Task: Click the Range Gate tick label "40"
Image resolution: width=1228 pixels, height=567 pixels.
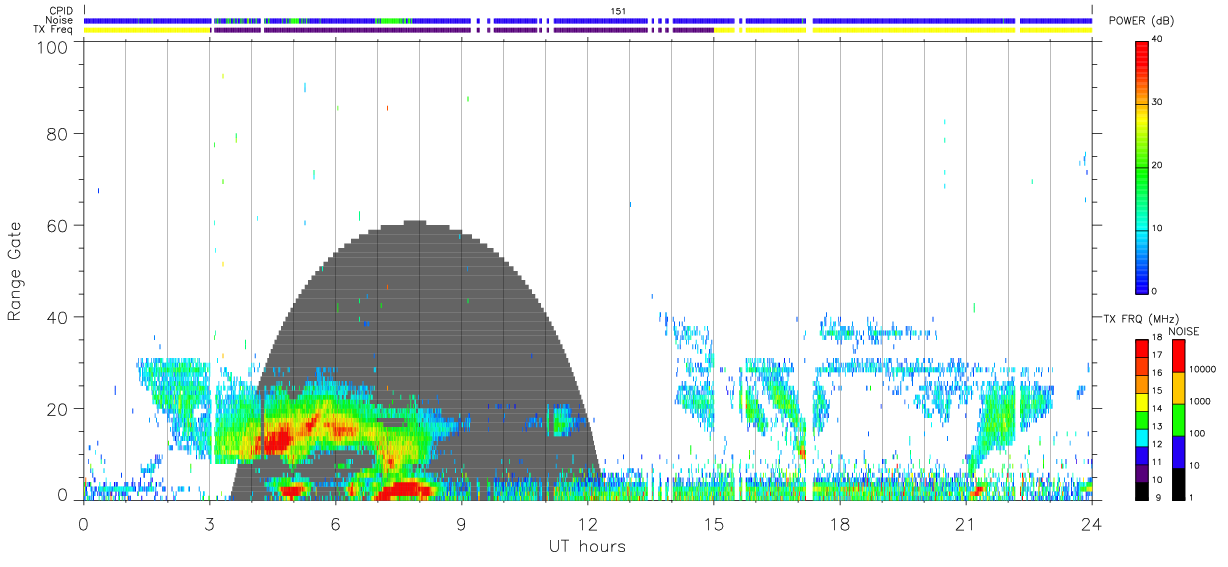Action: tap(57, 317)
